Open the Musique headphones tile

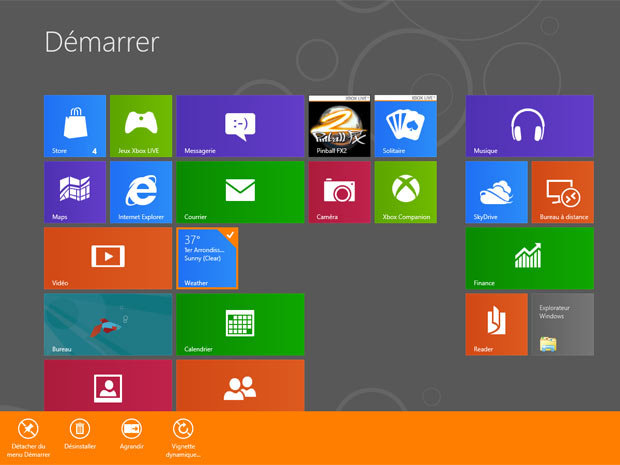coord(530,126)
